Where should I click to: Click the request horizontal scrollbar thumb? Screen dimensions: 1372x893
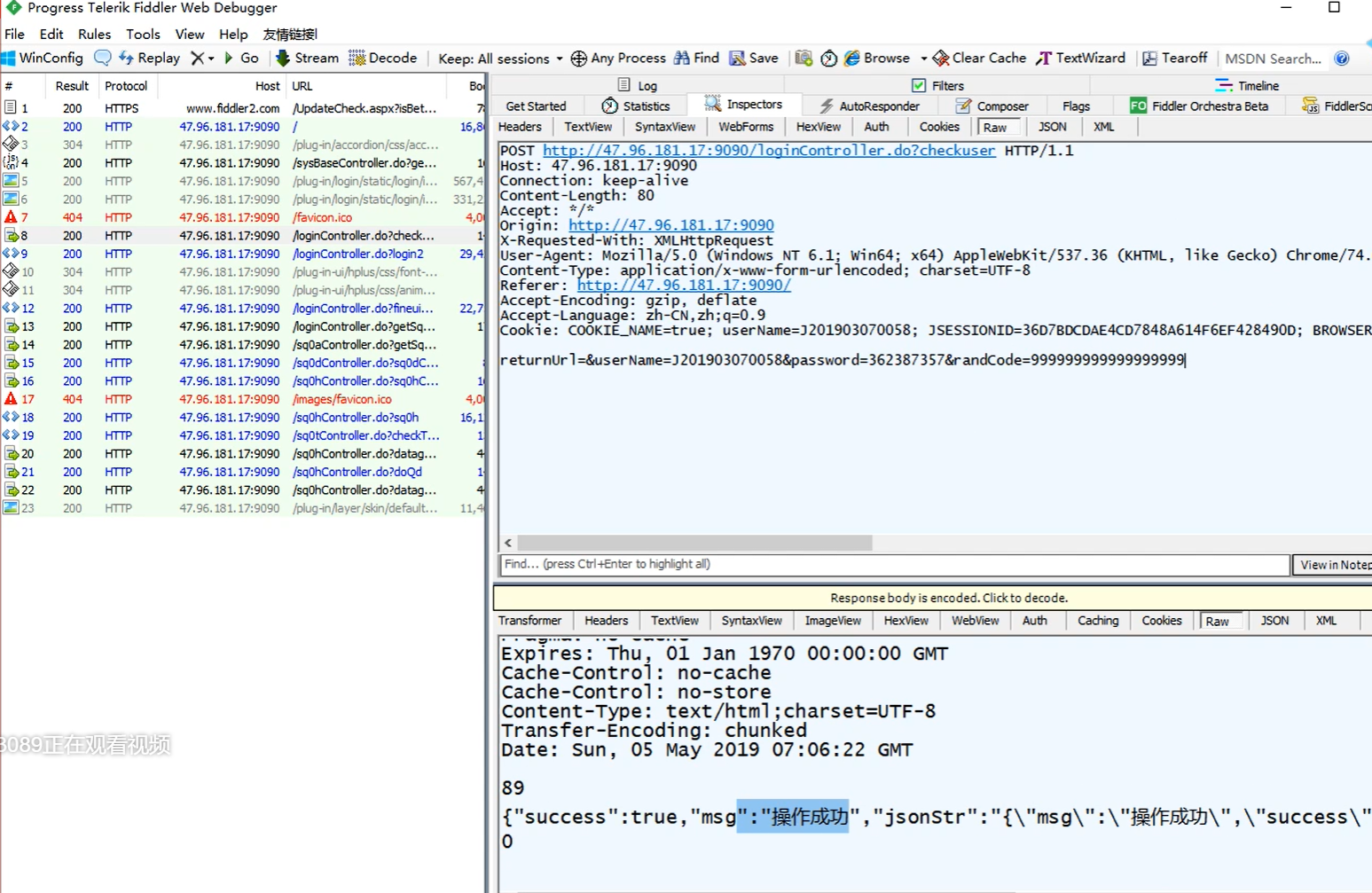click(x=694, y=542)
